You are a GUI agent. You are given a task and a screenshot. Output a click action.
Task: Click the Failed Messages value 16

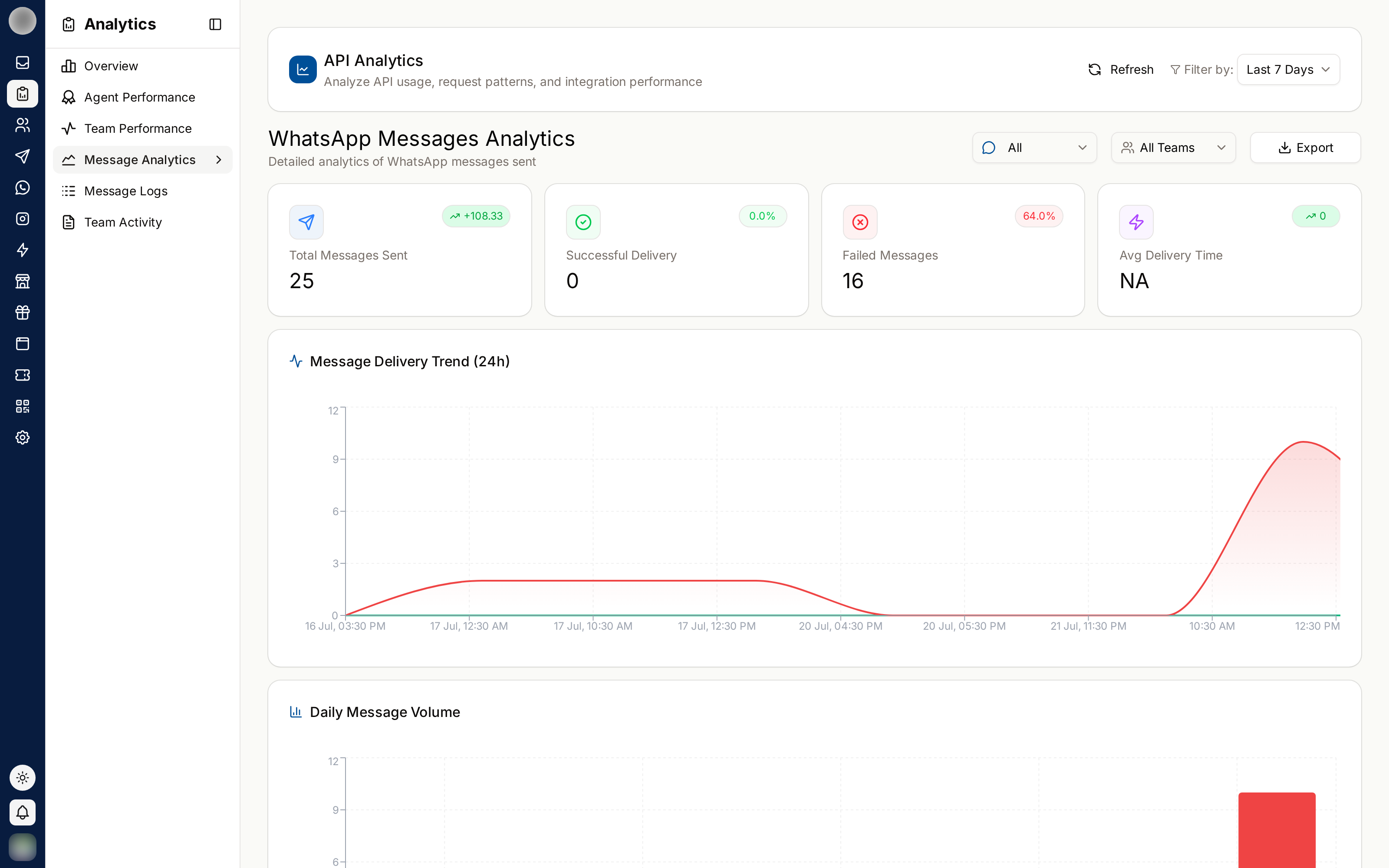coord(853,281)
